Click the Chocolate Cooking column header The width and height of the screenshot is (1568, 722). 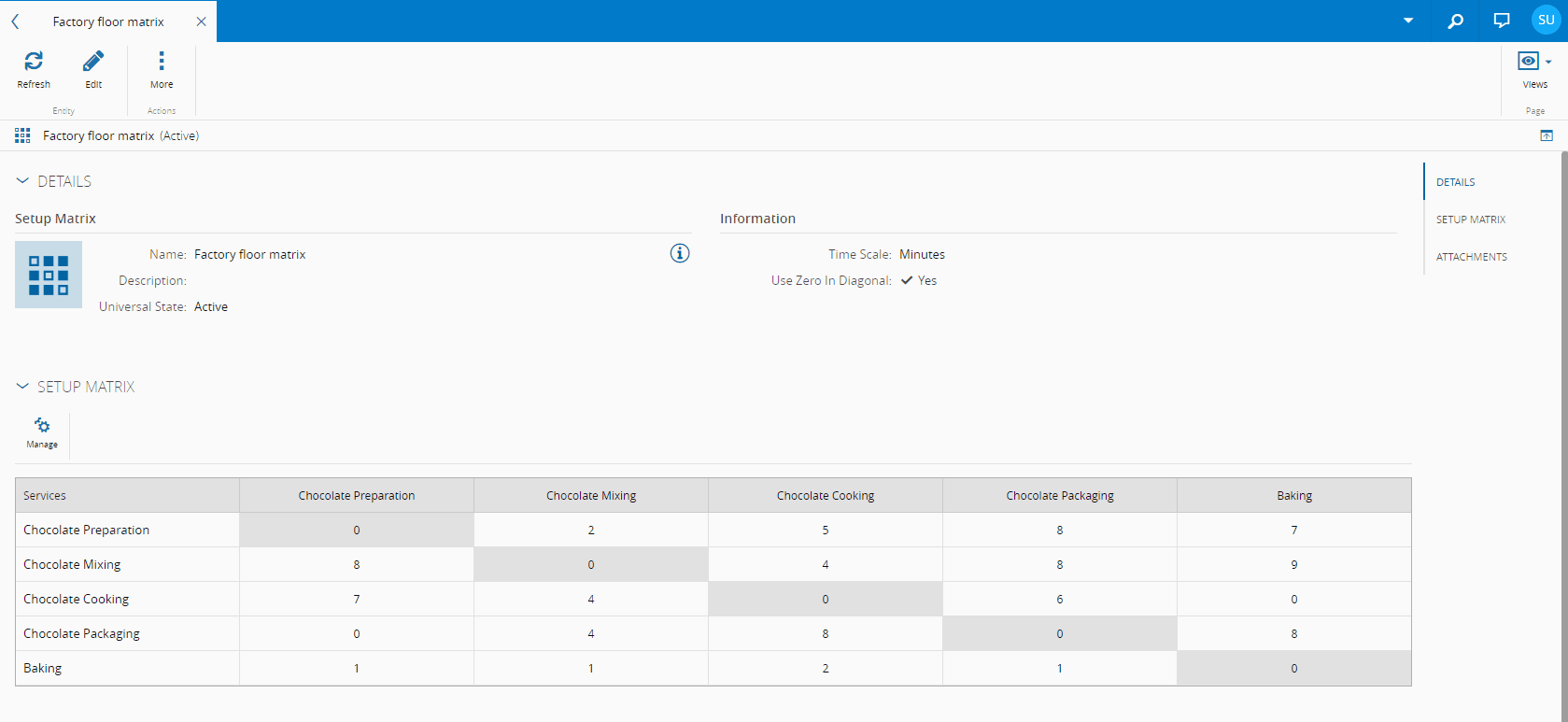(x=826, y=496)
